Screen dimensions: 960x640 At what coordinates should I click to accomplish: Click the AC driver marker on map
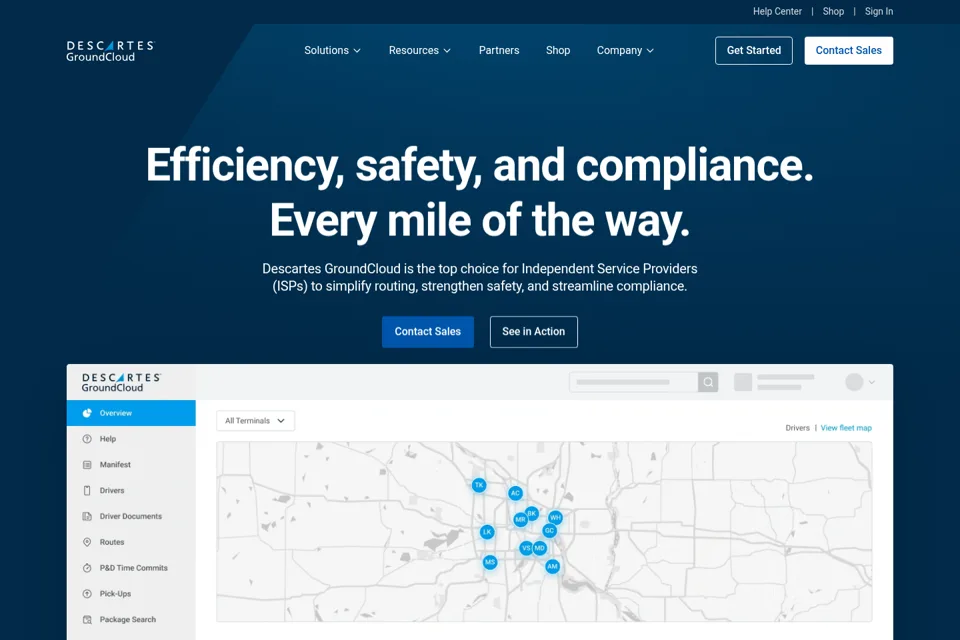(516, 493)
